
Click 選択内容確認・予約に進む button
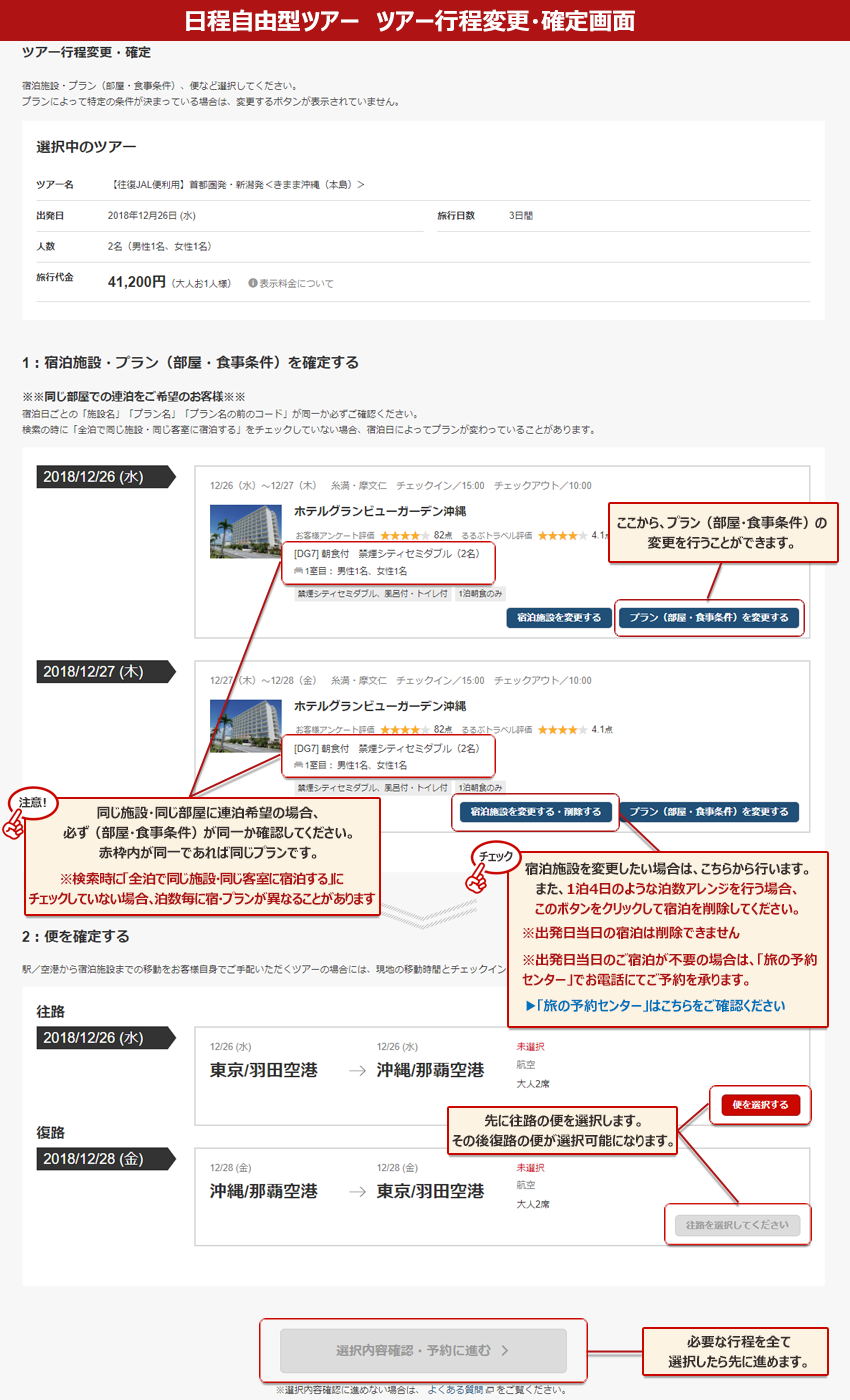(x=423, y=1350)
